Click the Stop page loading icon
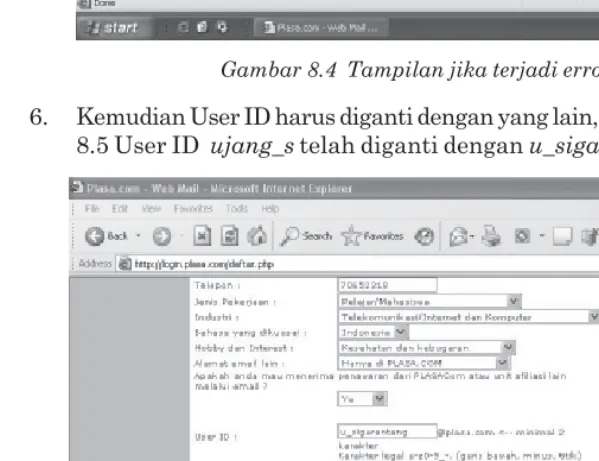599x461 pixels. [202, 236]
